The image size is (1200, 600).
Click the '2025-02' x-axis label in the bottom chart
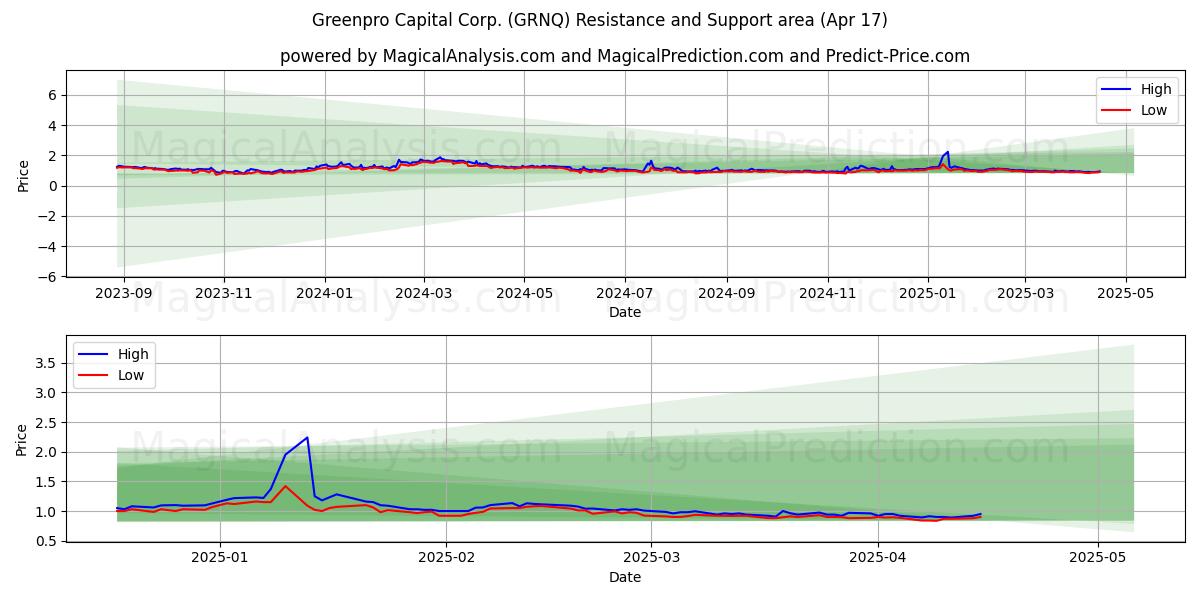(446, 559)
